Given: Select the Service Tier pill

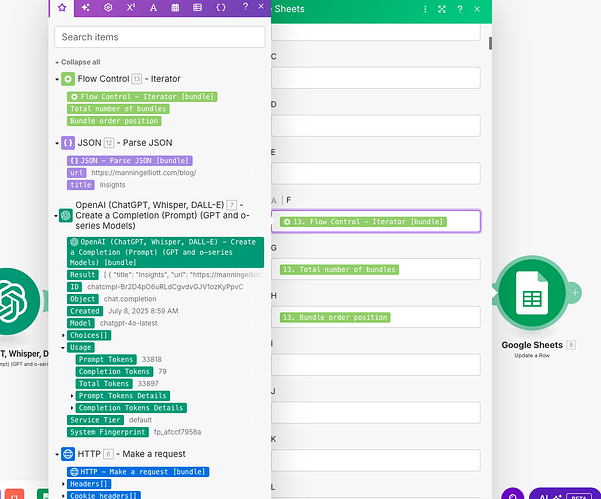Looking at the screenshot, I should click(x=95, y=420).
